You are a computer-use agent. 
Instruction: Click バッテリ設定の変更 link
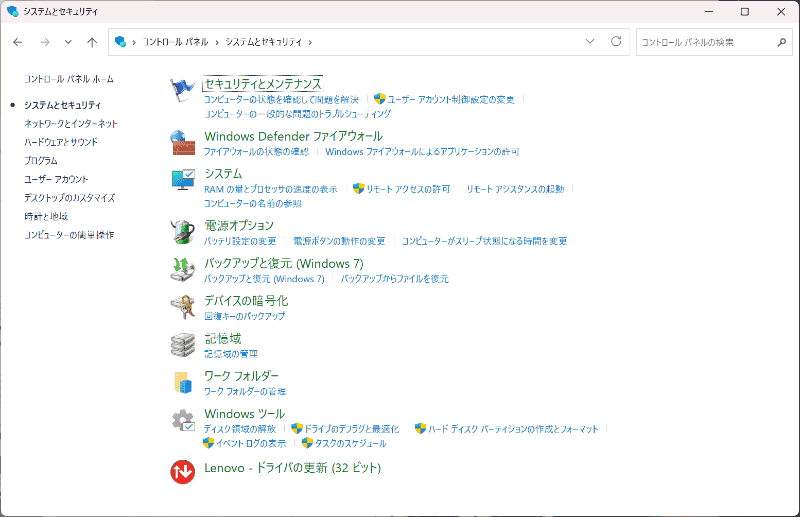pos(240,241)
